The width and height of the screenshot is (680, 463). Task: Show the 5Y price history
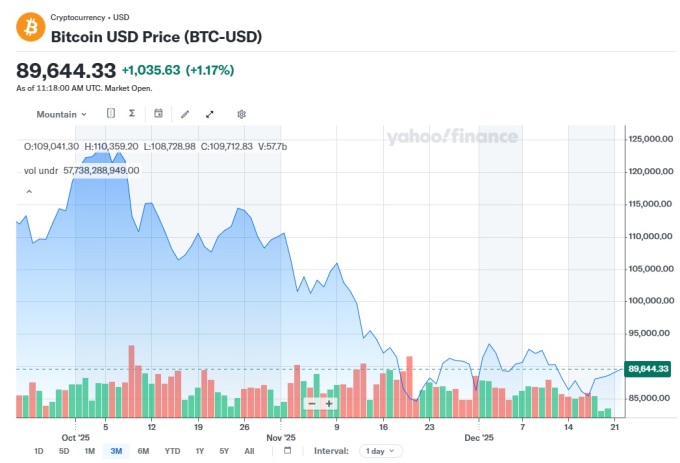tap(224, 451)
